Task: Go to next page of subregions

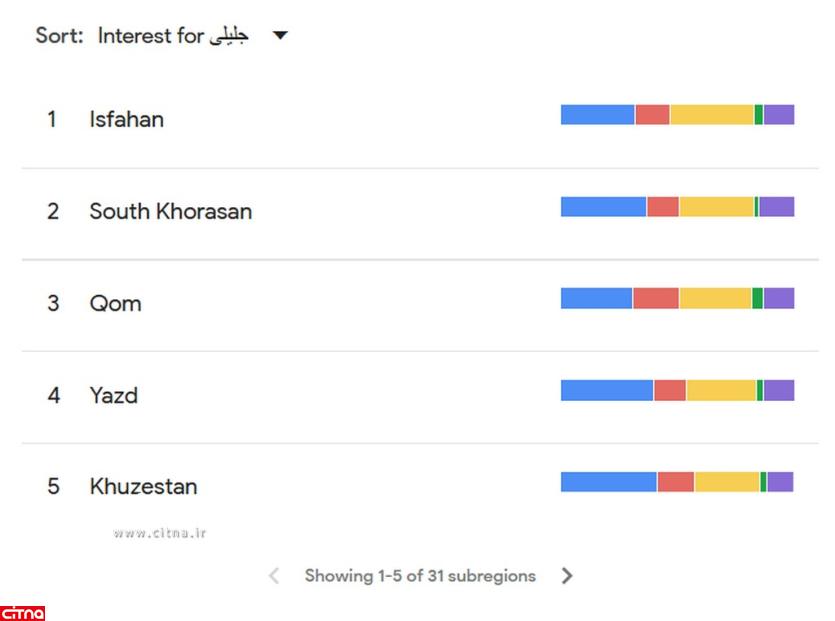Action: click(567, 576)
